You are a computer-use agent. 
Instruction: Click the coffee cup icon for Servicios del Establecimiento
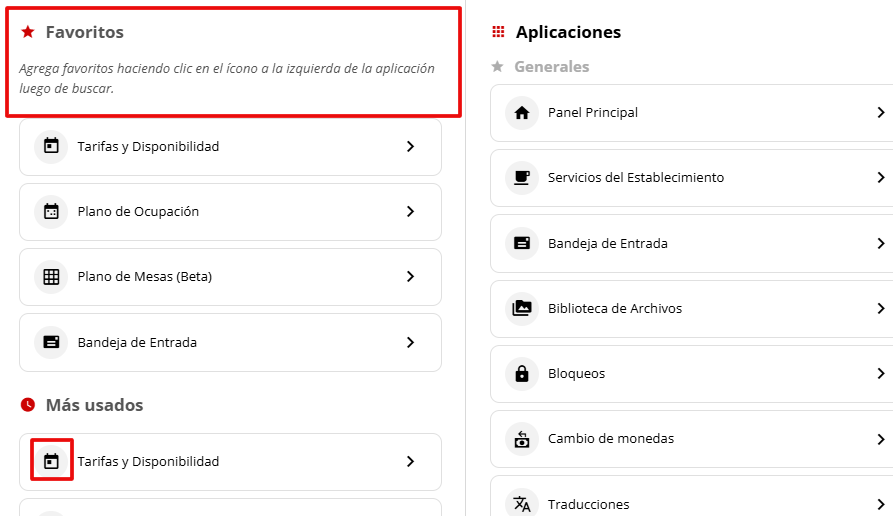[521, 178]
